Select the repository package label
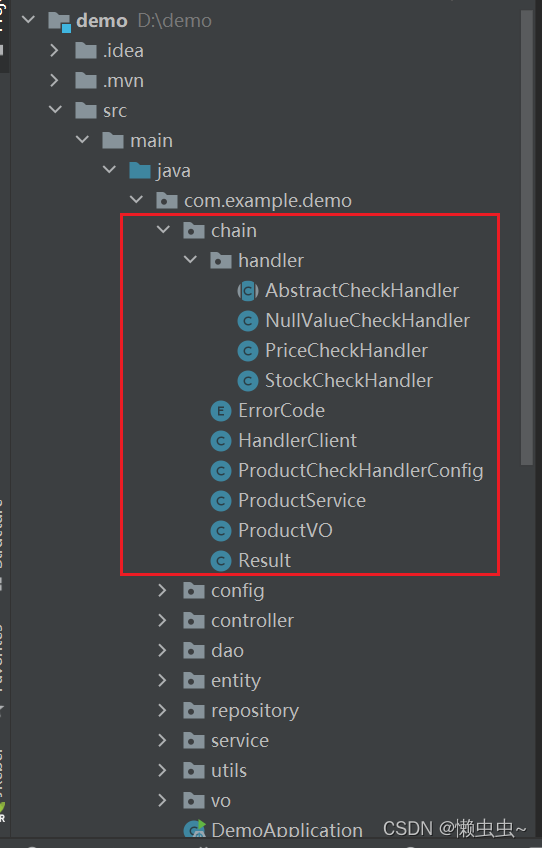The image size is (542, 848). 255,711
